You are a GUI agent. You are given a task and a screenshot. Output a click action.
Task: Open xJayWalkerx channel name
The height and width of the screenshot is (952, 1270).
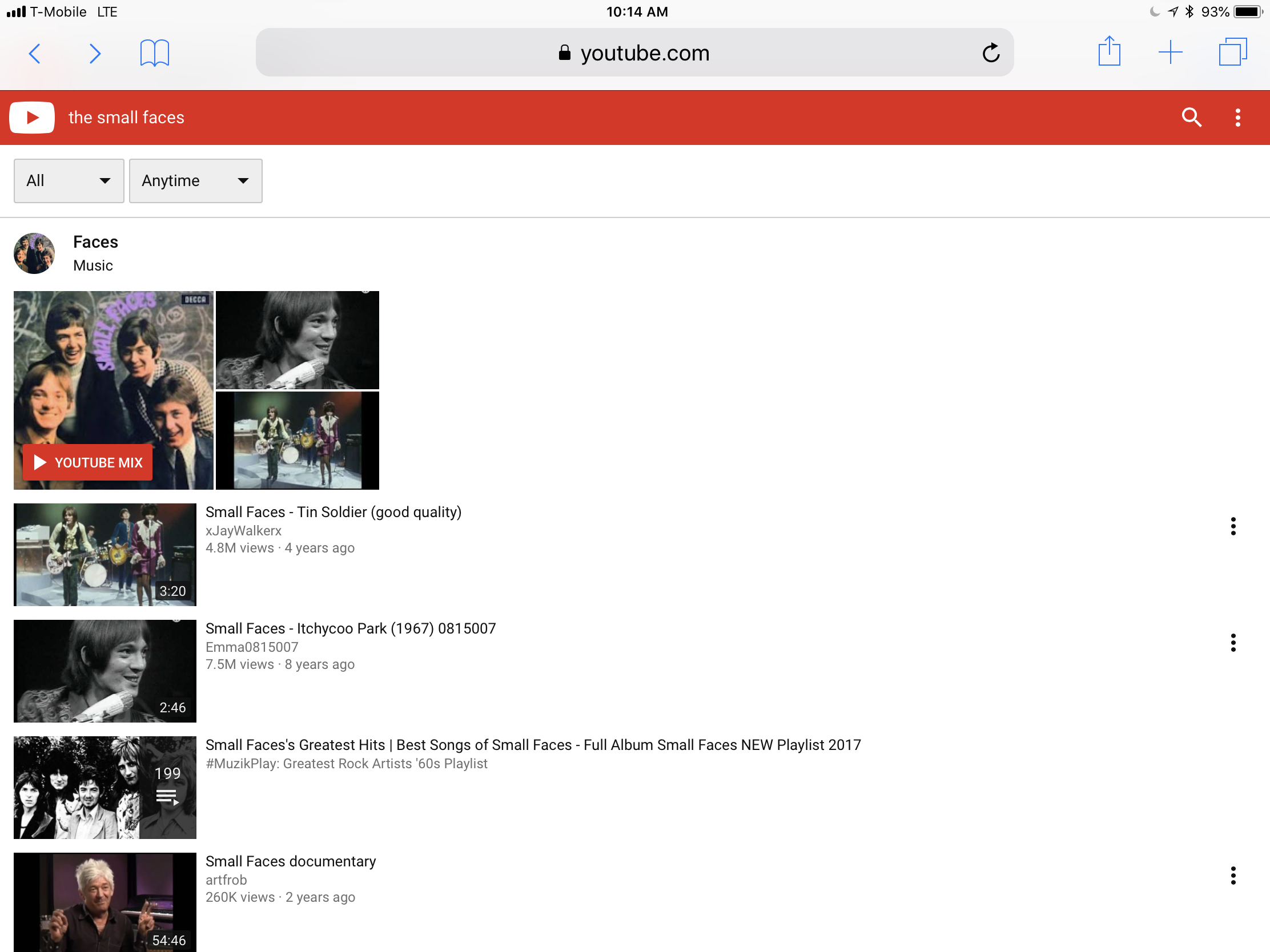coord(243,531)
